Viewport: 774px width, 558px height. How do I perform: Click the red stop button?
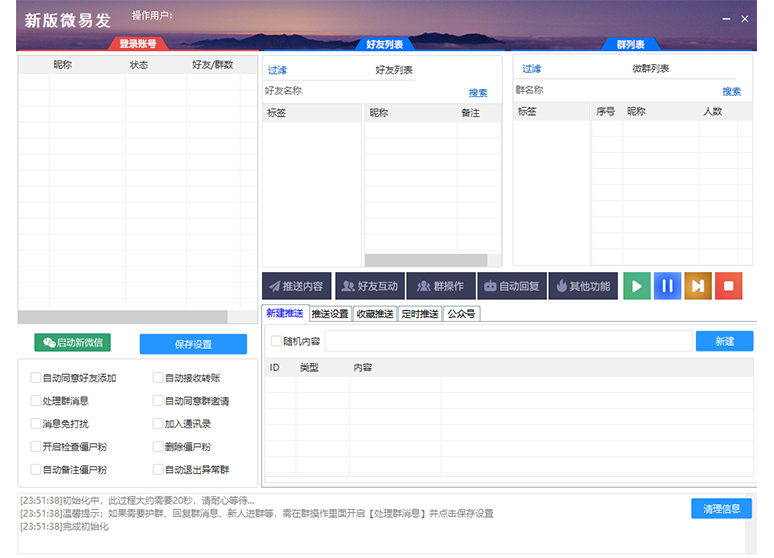(x=729, y=286)
